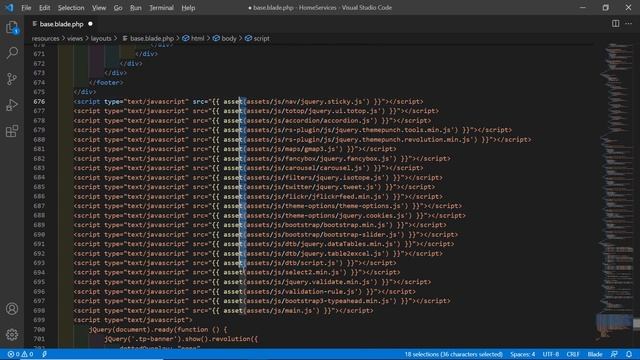Change indentation via Spaces: 4
Screen dimensions: 640x360
coord(522,354)
